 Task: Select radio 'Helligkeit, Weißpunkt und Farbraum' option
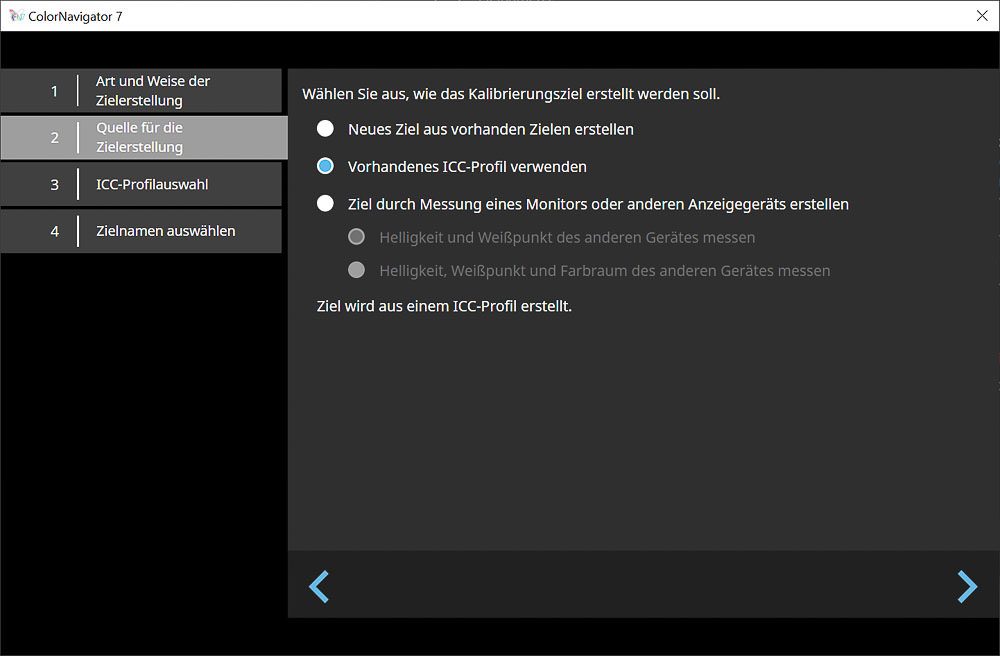[356, 270]
